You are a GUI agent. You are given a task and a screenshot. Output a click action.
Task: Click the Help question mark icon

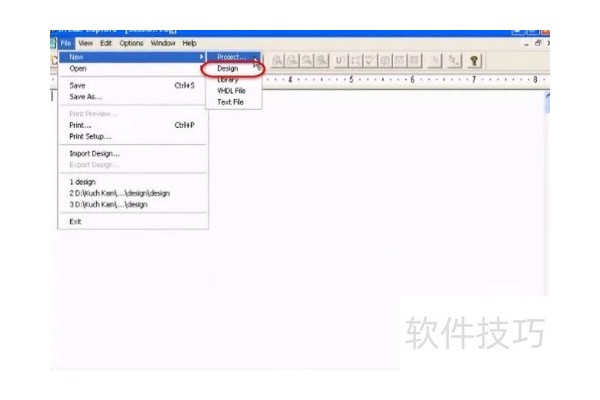click(474, 61)
